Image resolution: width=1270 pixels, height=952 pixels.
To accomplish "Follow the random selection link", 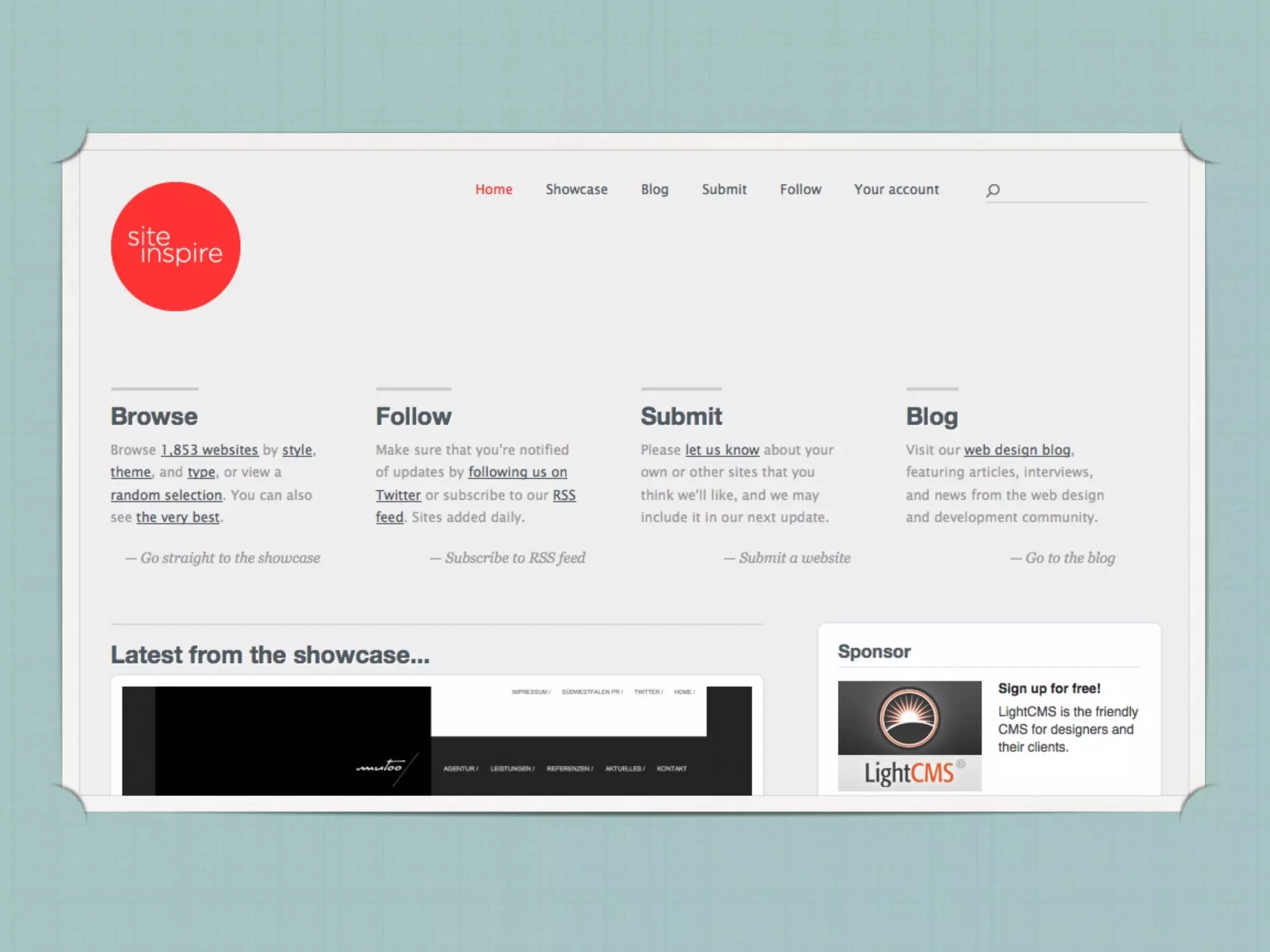I will tap(166, 495).
